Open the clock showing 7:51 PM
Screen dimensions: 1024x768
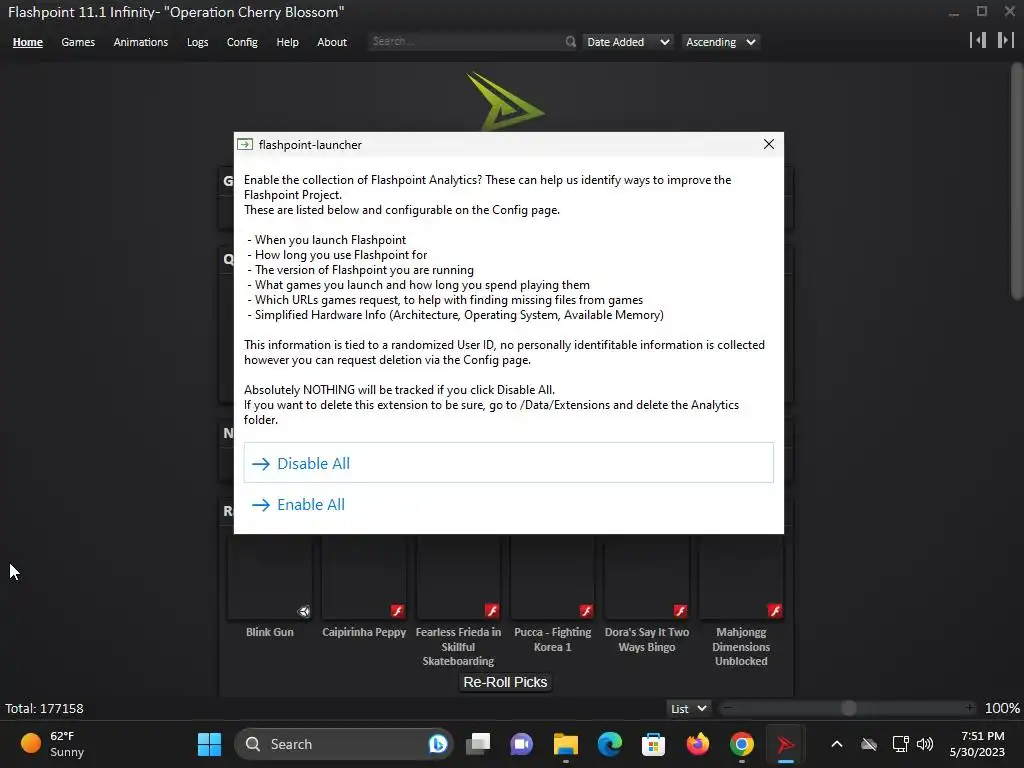(977, 744)
